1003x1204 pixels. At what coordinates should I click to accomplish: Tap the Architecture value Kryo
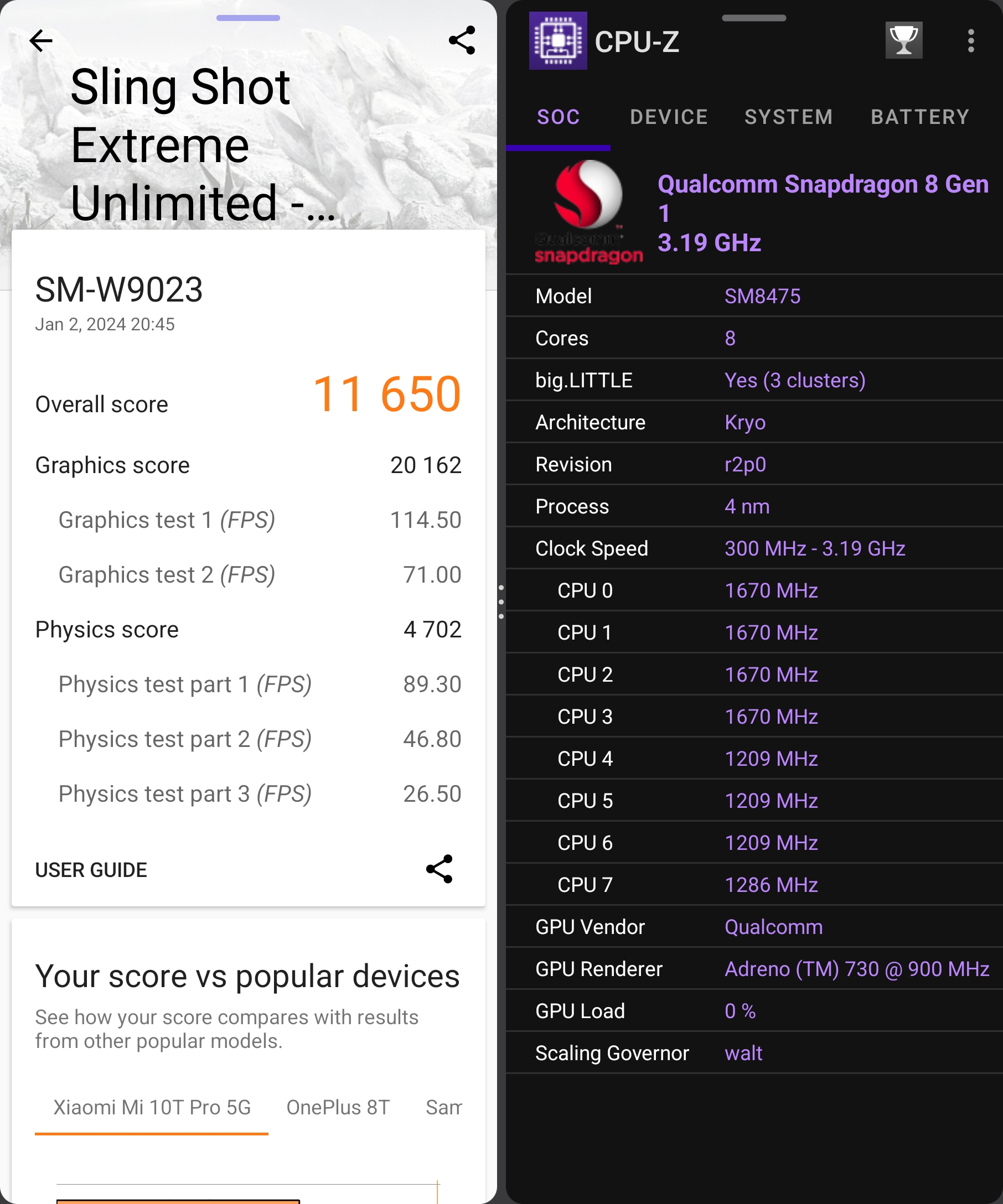tap(745, 423)
